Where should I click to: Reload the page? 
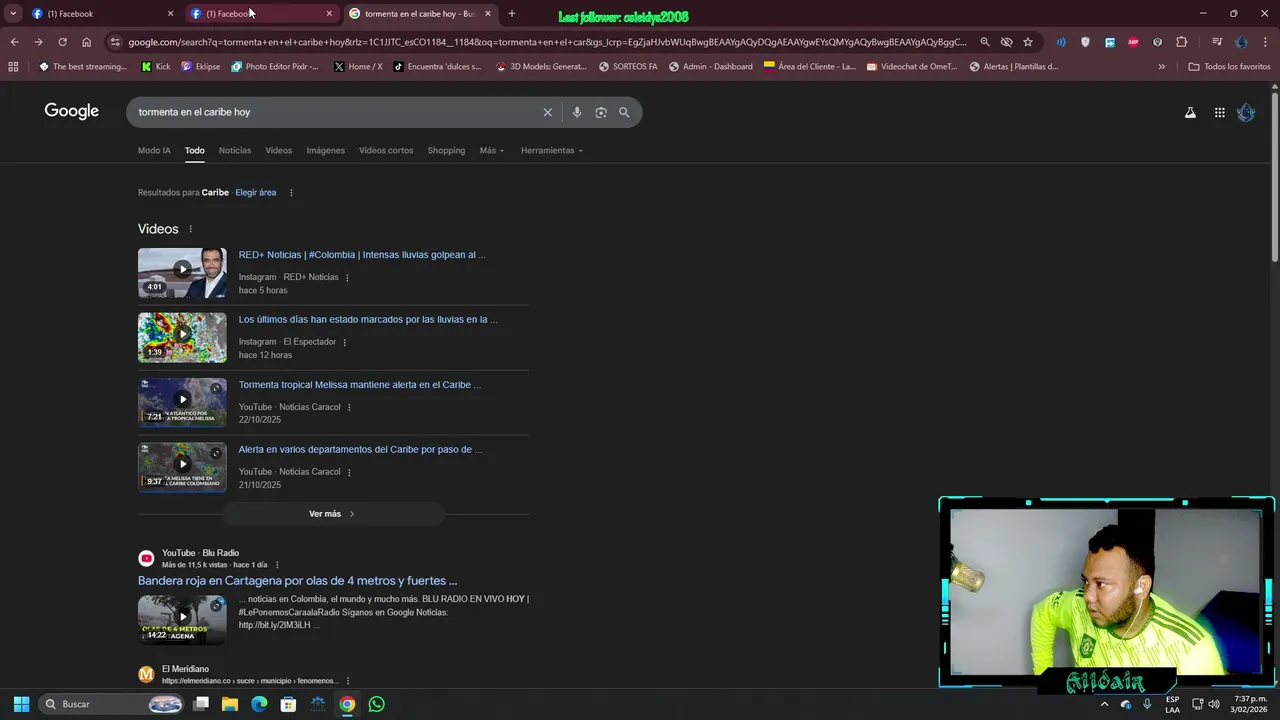62,42
